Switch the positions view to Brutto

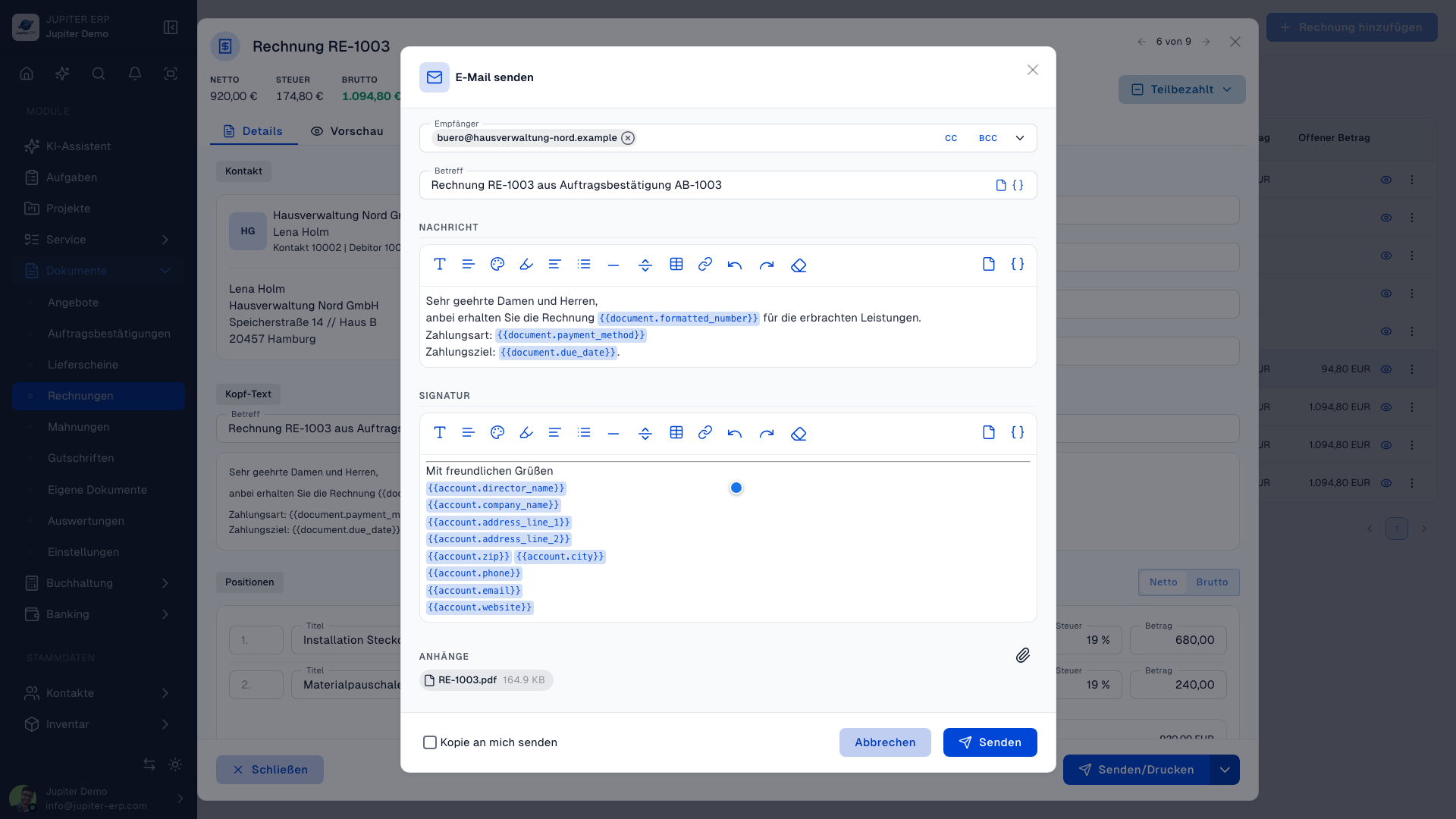[x=1212, y=582]
